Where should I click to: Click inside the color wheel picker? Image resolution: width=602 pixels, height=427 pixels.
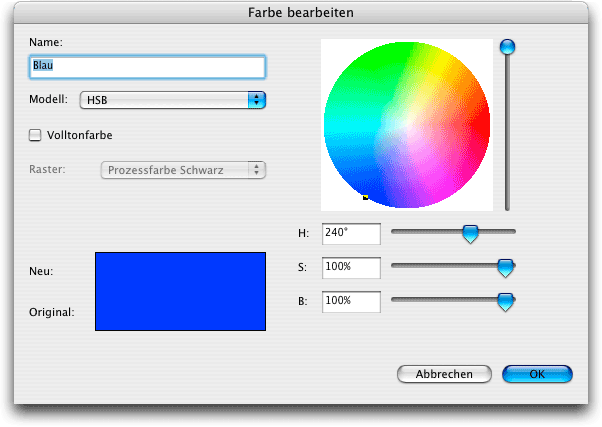coord(407,125)
